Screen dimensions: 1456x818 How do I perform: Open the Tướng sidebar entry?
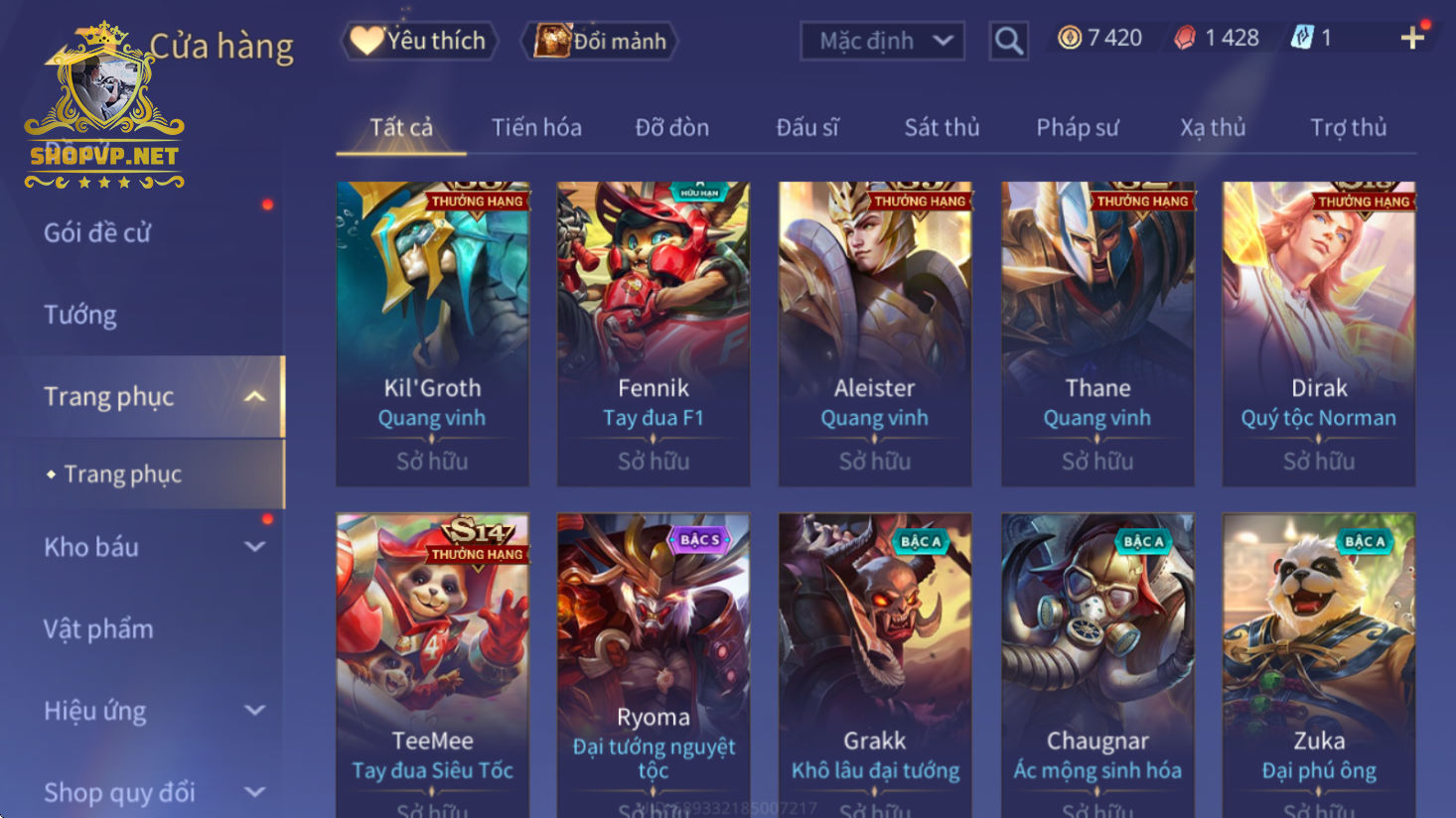point(80,315)
